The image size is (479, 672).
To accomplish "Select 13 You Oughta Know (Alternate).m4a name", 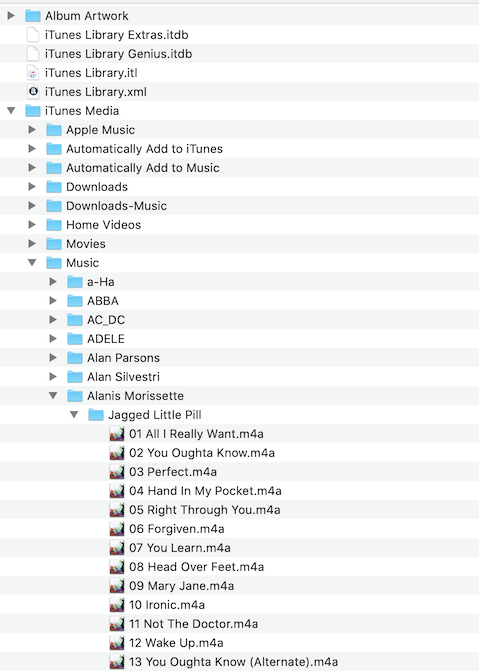I will (x=234, y=662).
